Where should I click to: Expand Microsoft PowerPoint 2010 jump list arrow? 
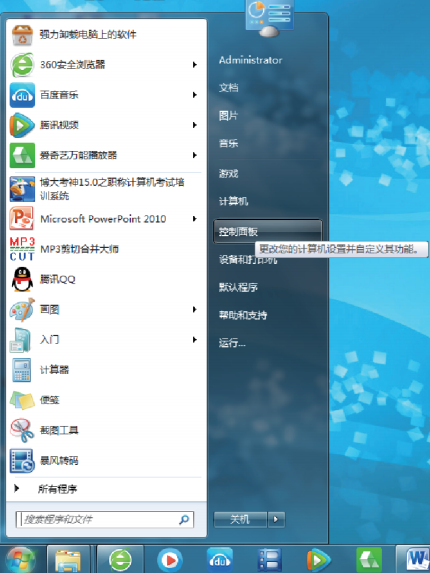click(195, 219)
